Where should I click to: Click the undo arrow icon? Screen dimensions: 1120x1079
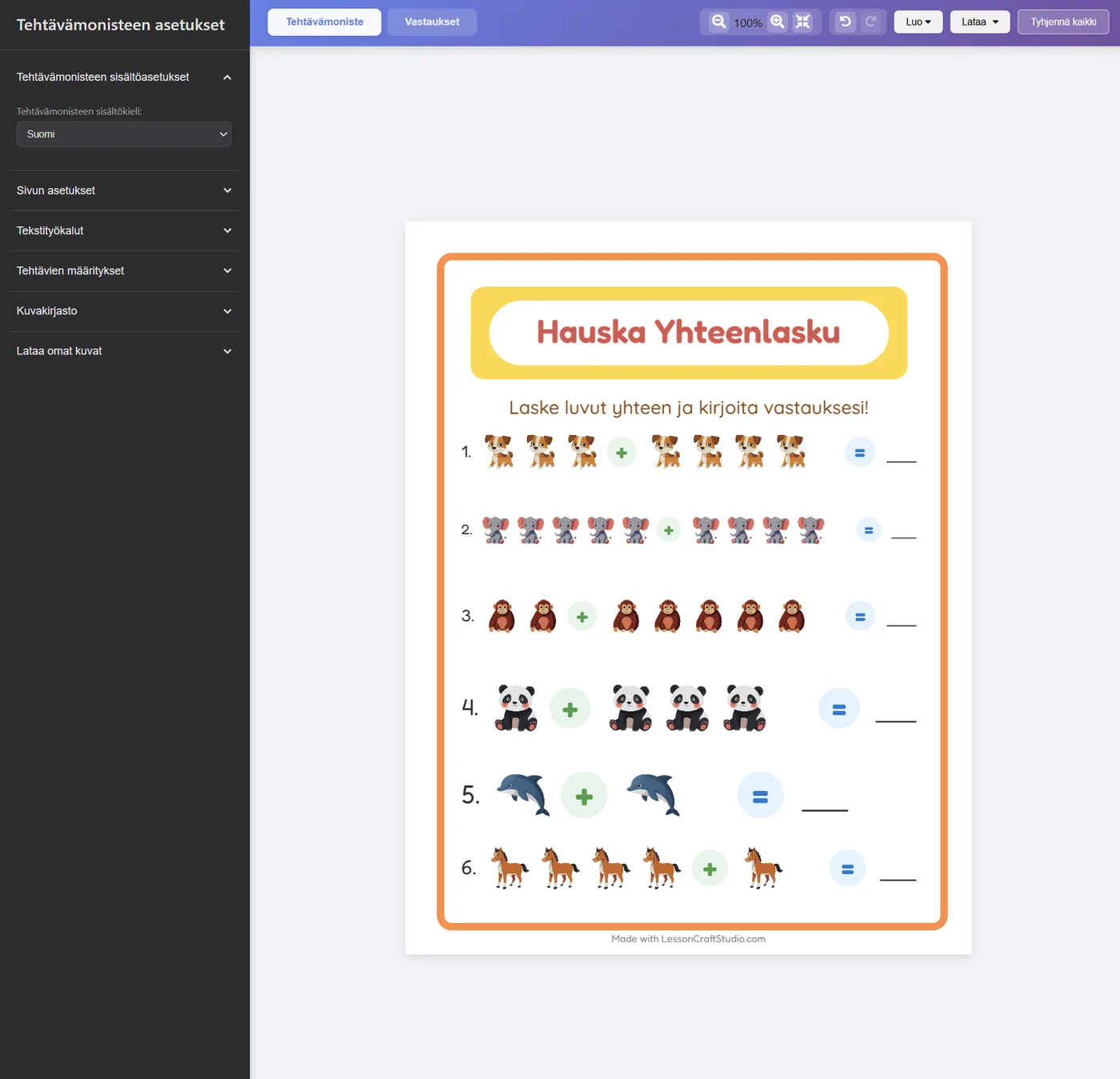[x=845, y=22]
